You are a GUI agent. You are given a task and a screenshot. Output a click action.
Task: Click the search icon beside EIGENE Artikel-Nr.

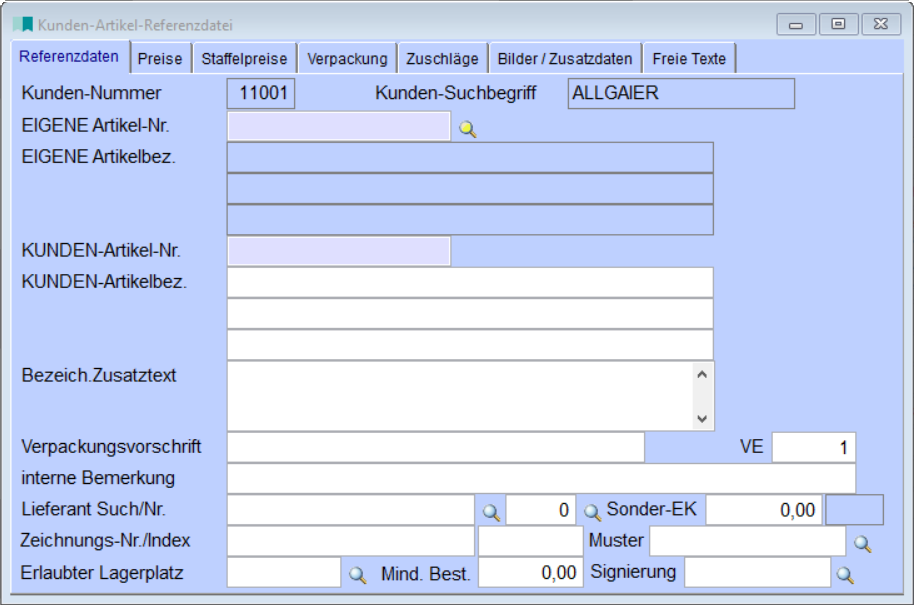(467, 129)
